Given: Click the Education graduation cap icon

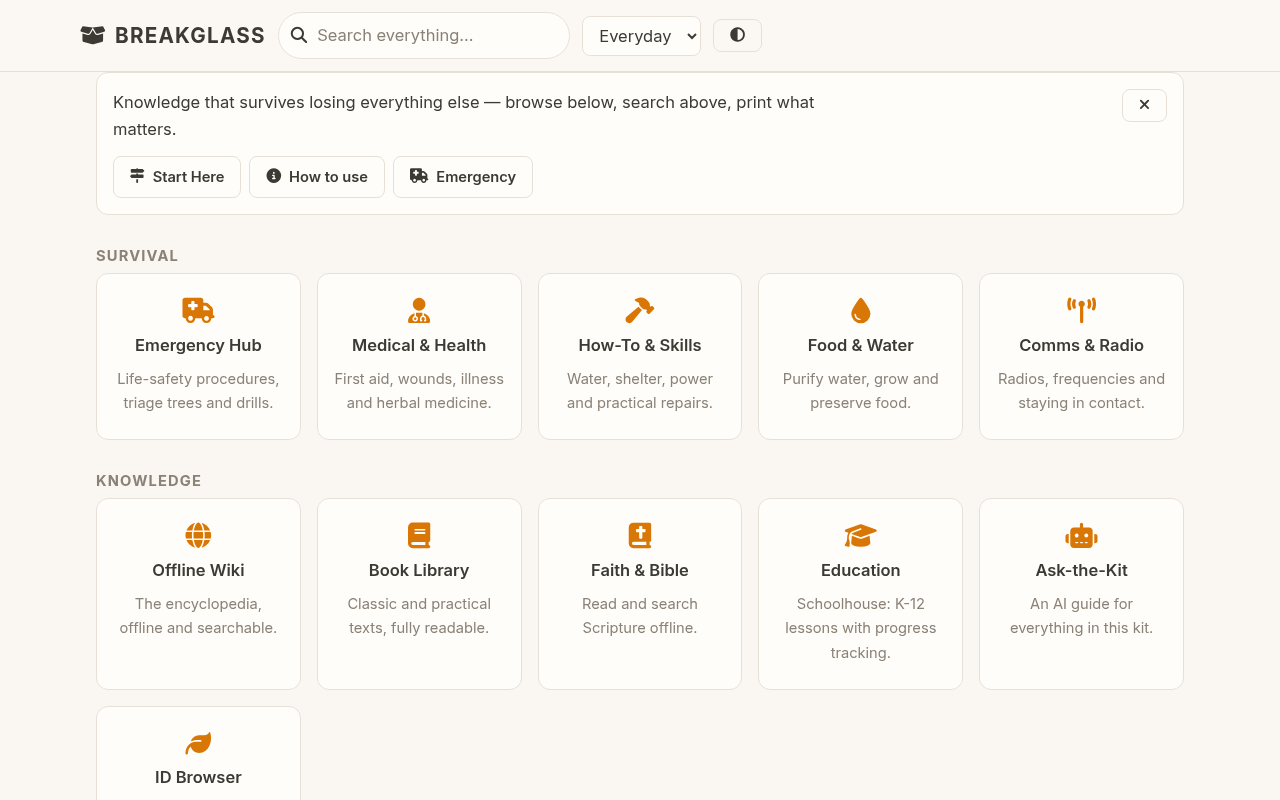Looking at the screenshot, I should [861, 535].
